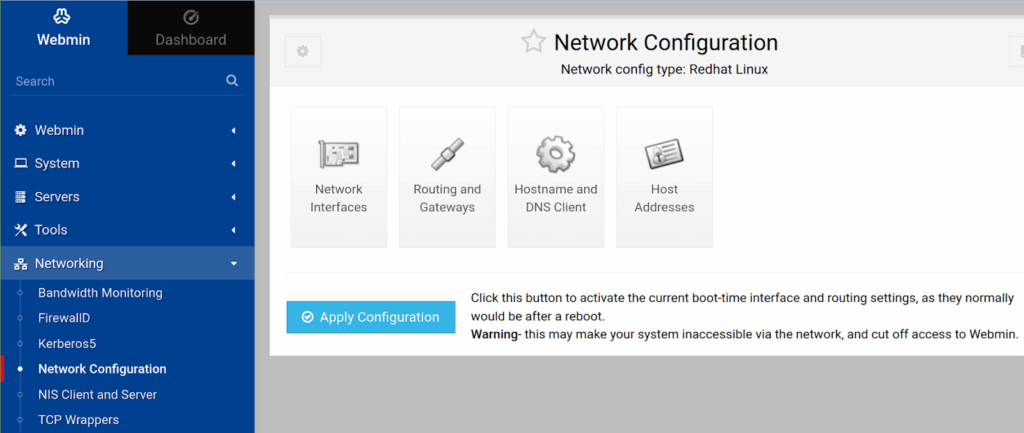
Task: Click the Servers stack icon
Action: click(21, 197)
